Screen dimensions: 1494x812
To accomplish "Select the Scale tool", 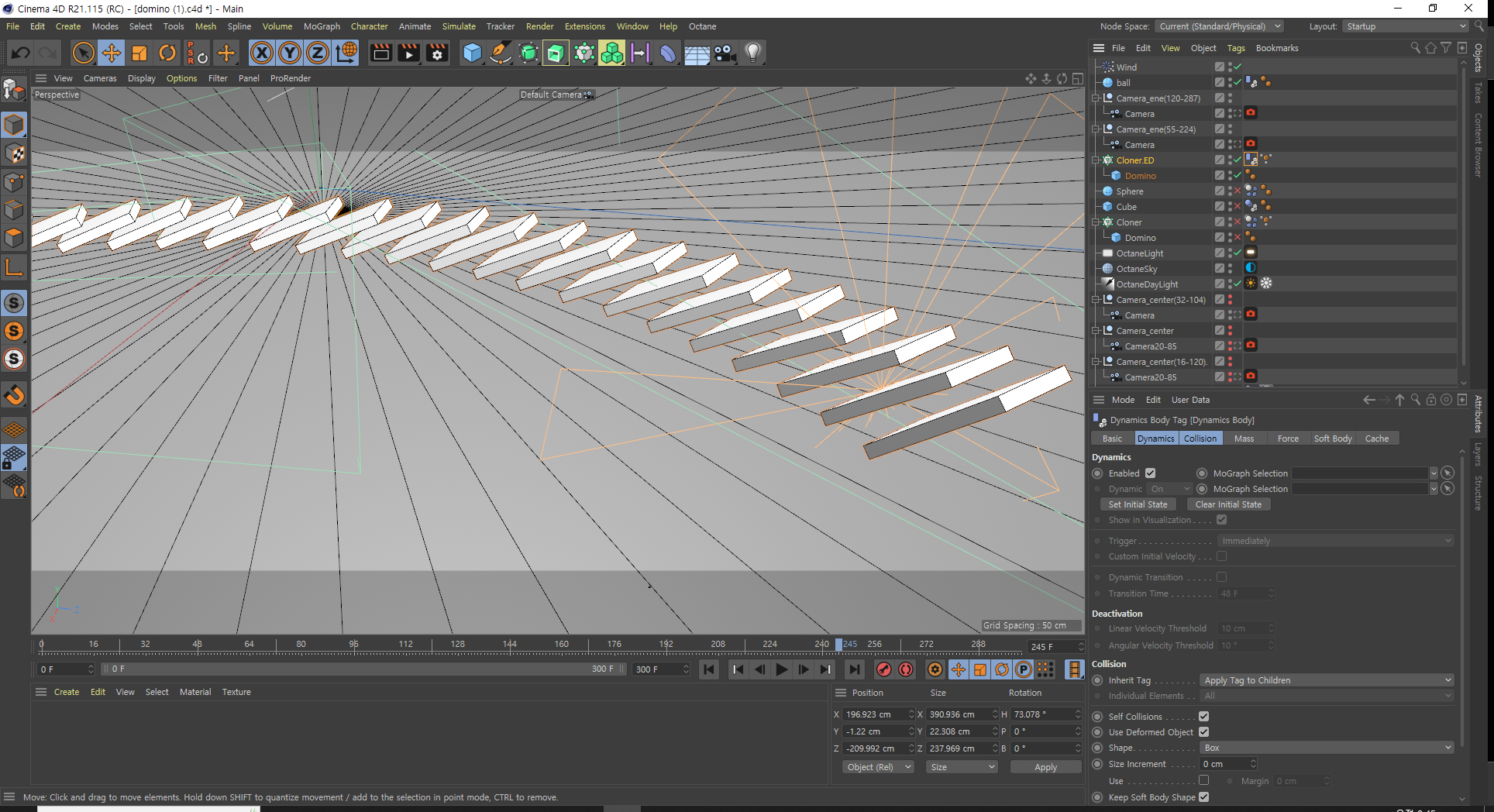I will click(x=139, y=53).
